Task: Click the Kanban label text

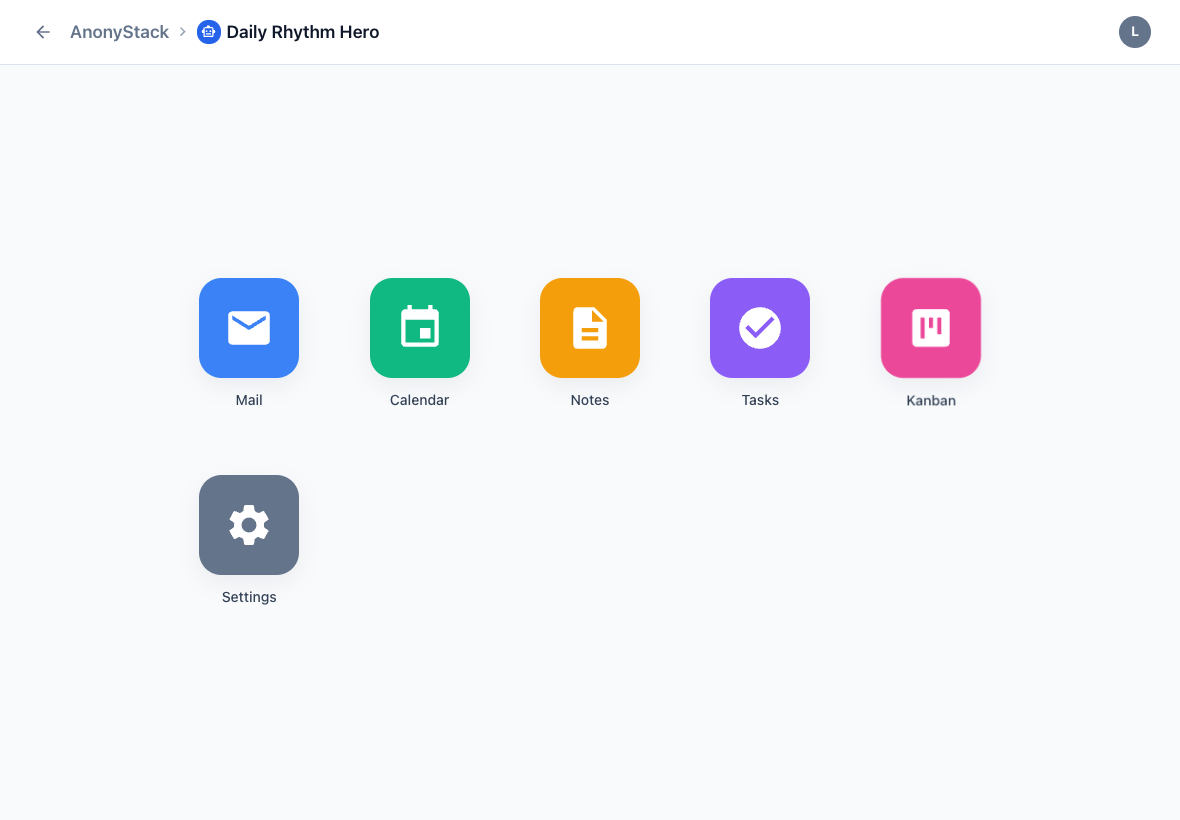Action: click(x=930, y=400)
